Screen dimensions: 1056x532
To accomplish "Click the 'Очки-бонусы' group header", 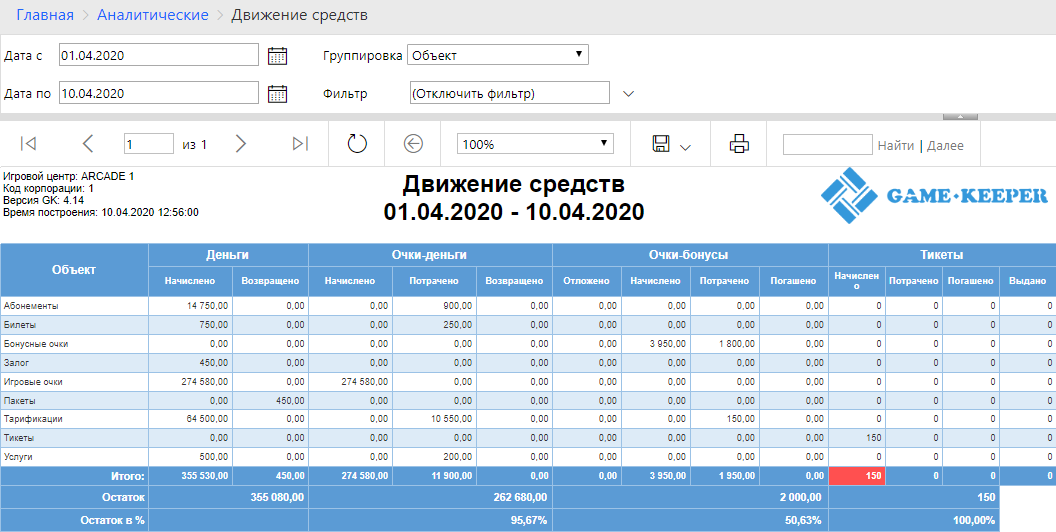I will (690, 255).
